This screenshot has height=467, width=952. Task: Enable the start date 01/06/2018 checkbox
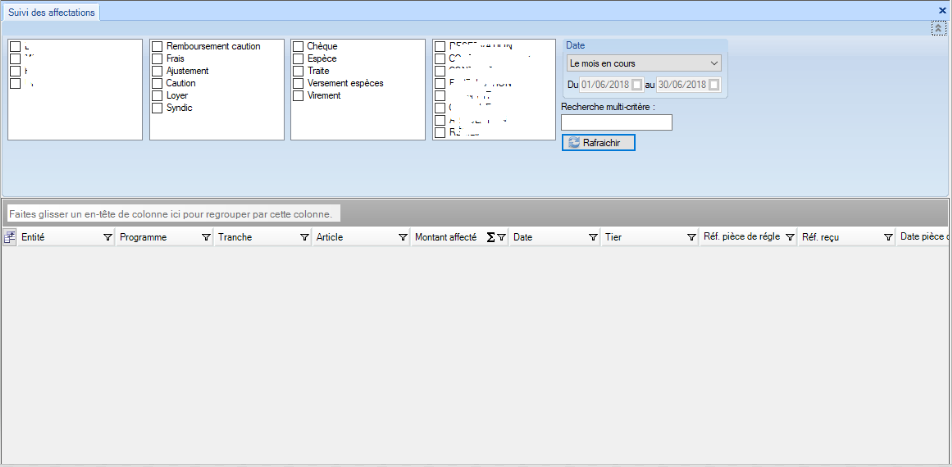637,85
